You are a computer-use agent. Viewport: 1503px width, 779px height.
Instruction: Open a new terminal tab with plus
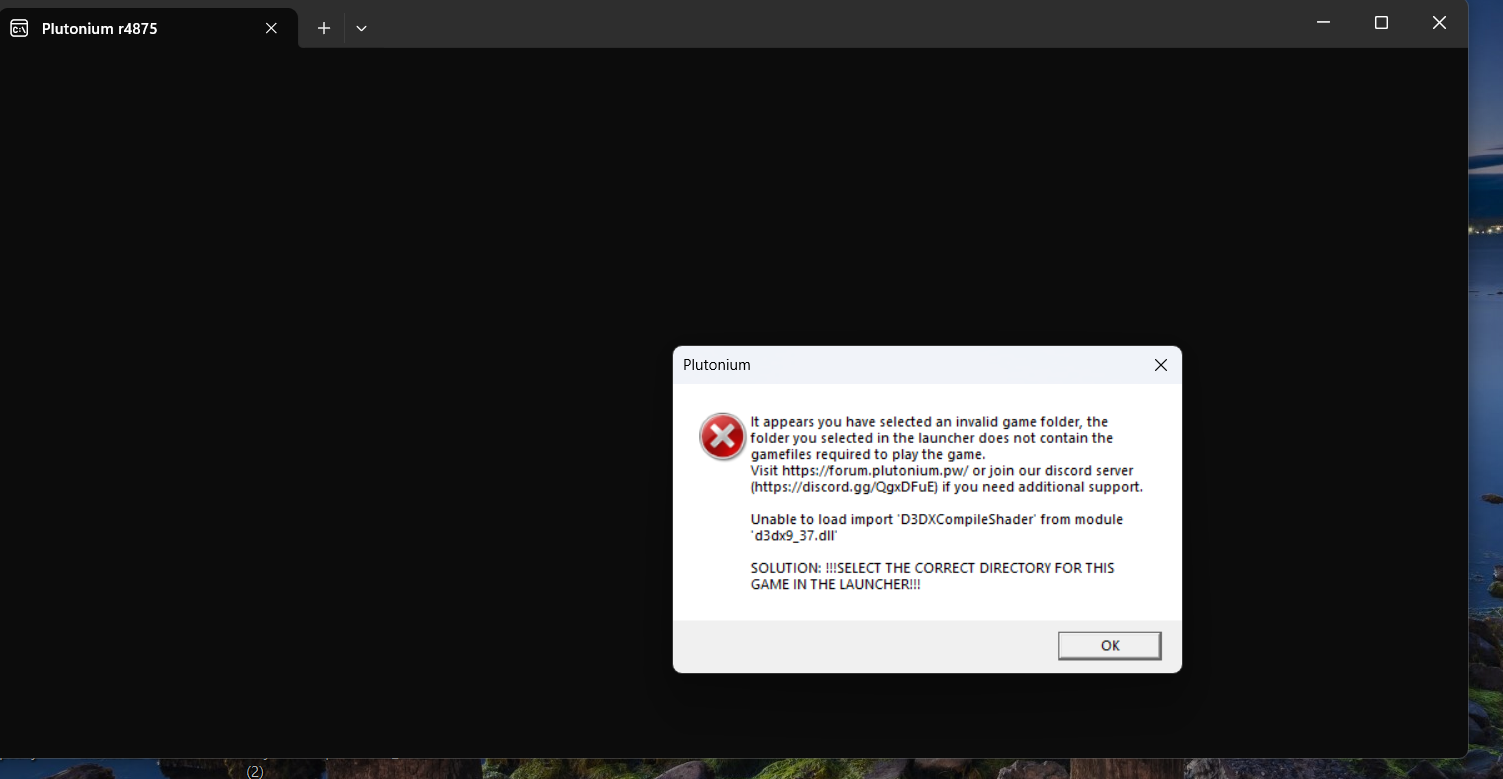click(324, 28)
